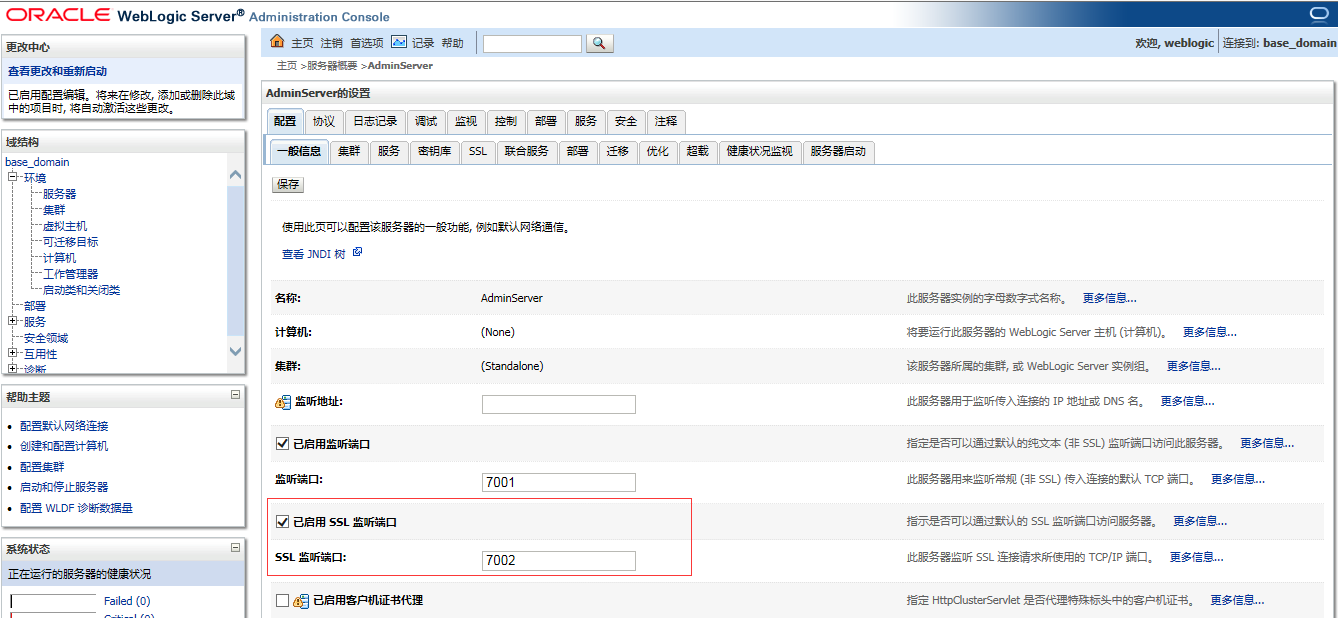Image resolution: width=1338 pixels, height=618 pixels.
Task: Open 首选项 in toolbar
Action: [x=367, y=43]
